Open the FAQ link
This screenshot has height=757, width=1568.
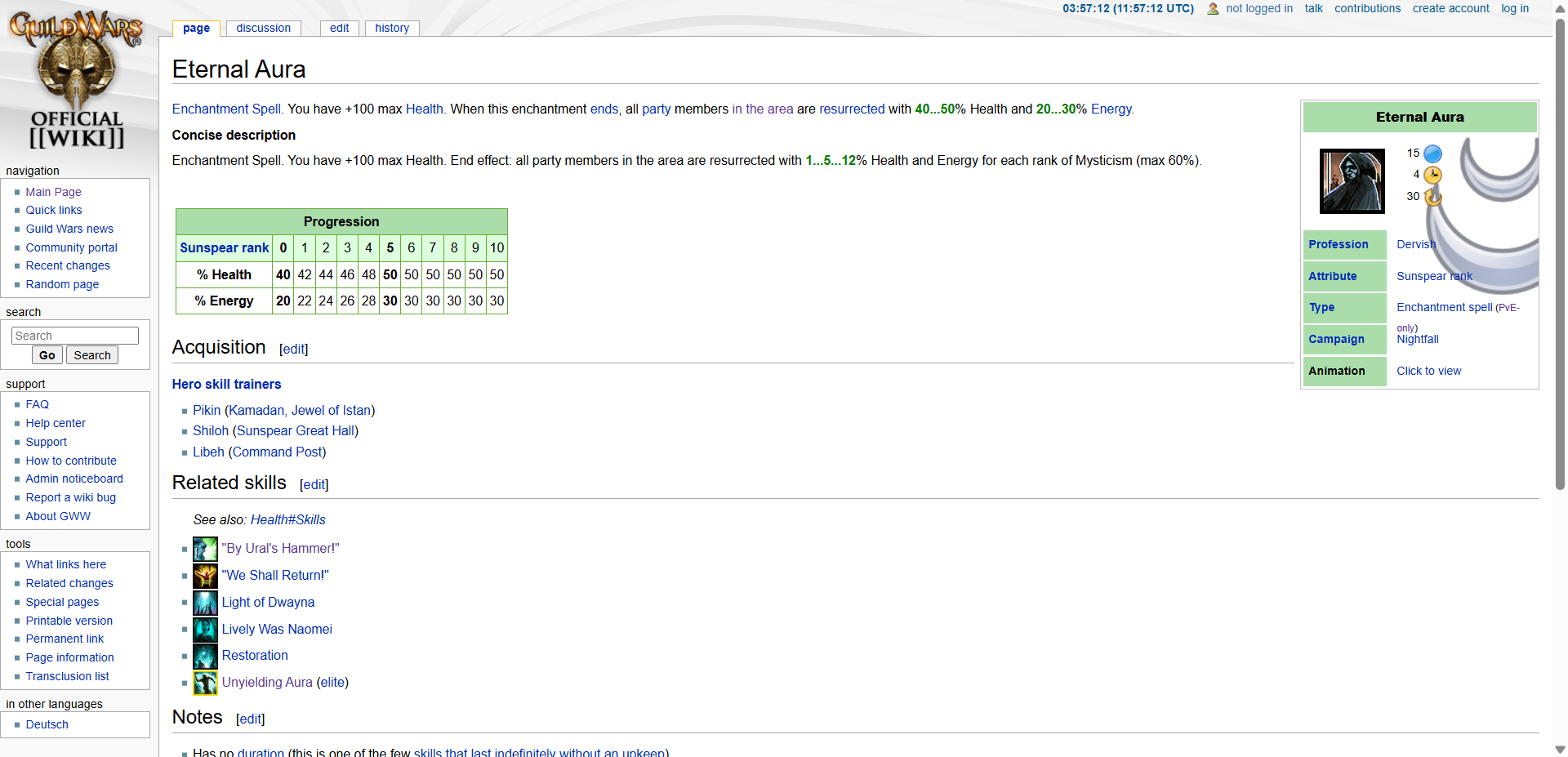[x=37, y=404]
